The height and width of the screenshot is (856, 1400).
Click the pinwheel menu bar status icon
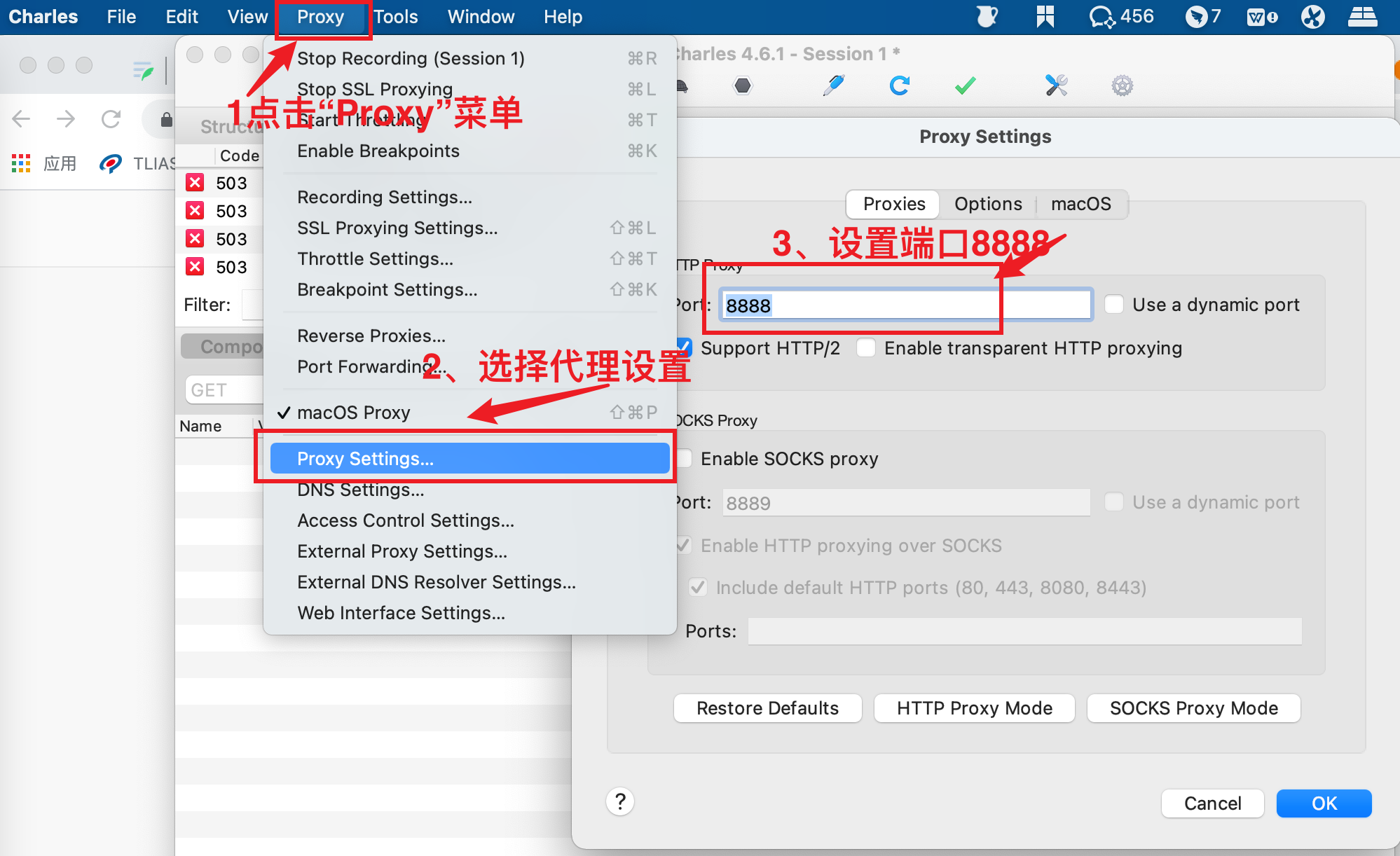coord(1312,16)
